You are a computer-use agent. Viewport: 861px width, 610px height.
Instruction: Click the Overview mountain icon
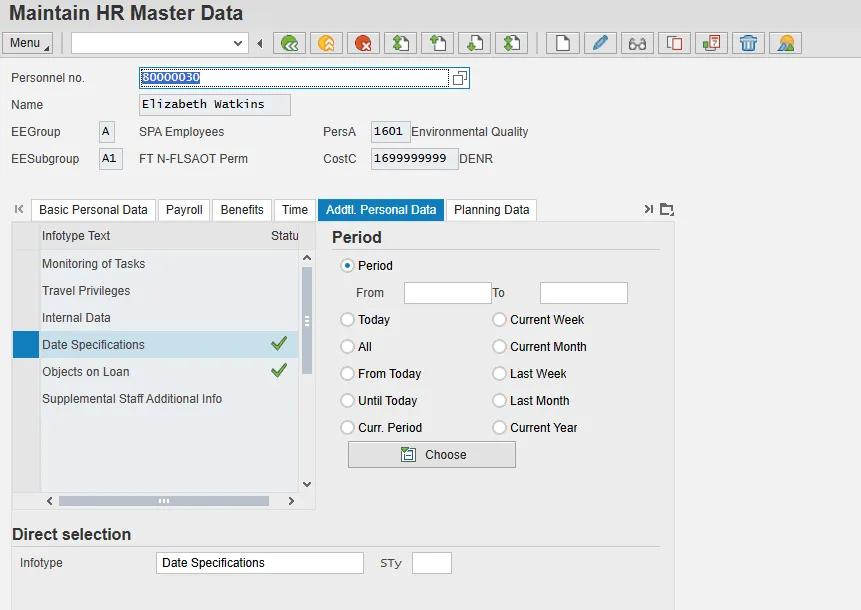[x=786, y=43]
